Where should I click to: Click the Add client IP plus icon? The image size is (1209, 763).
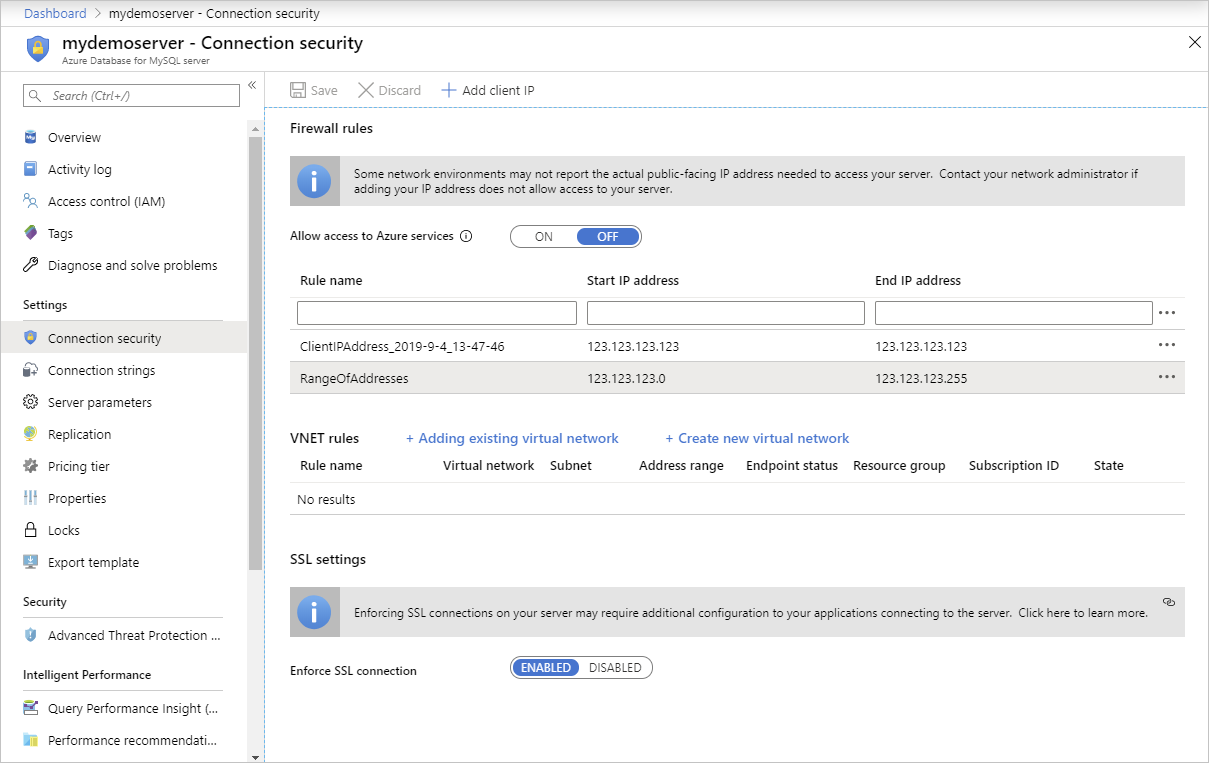449,90
